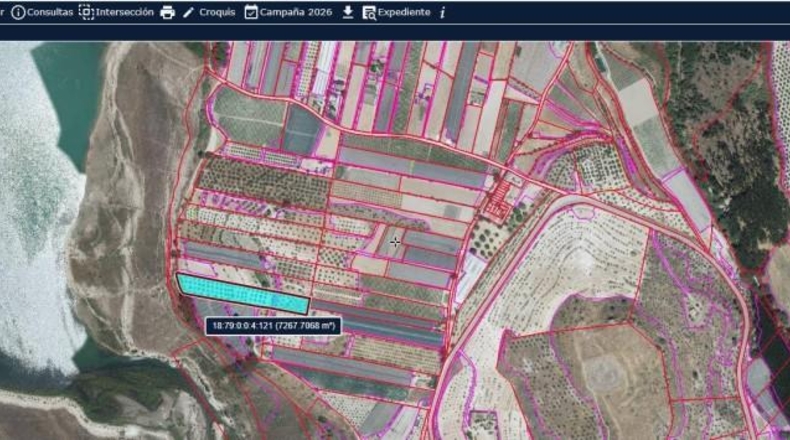Click the circular grey clearing on the hill
790x440 pixels.
tap(605, 374)
